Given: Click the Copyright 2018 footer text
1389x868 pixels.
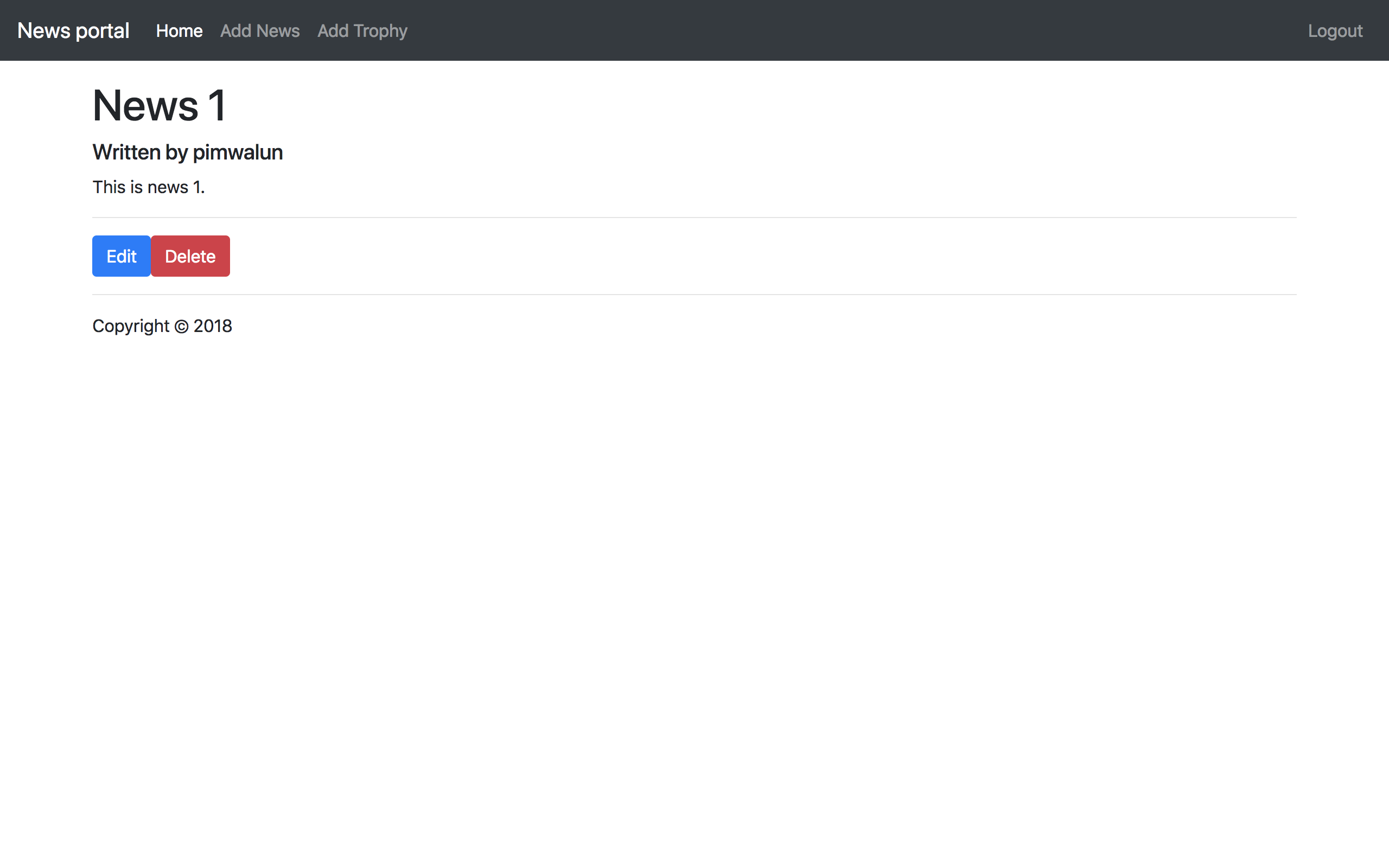Looking at the screenshot, I should tap(162, 325).
